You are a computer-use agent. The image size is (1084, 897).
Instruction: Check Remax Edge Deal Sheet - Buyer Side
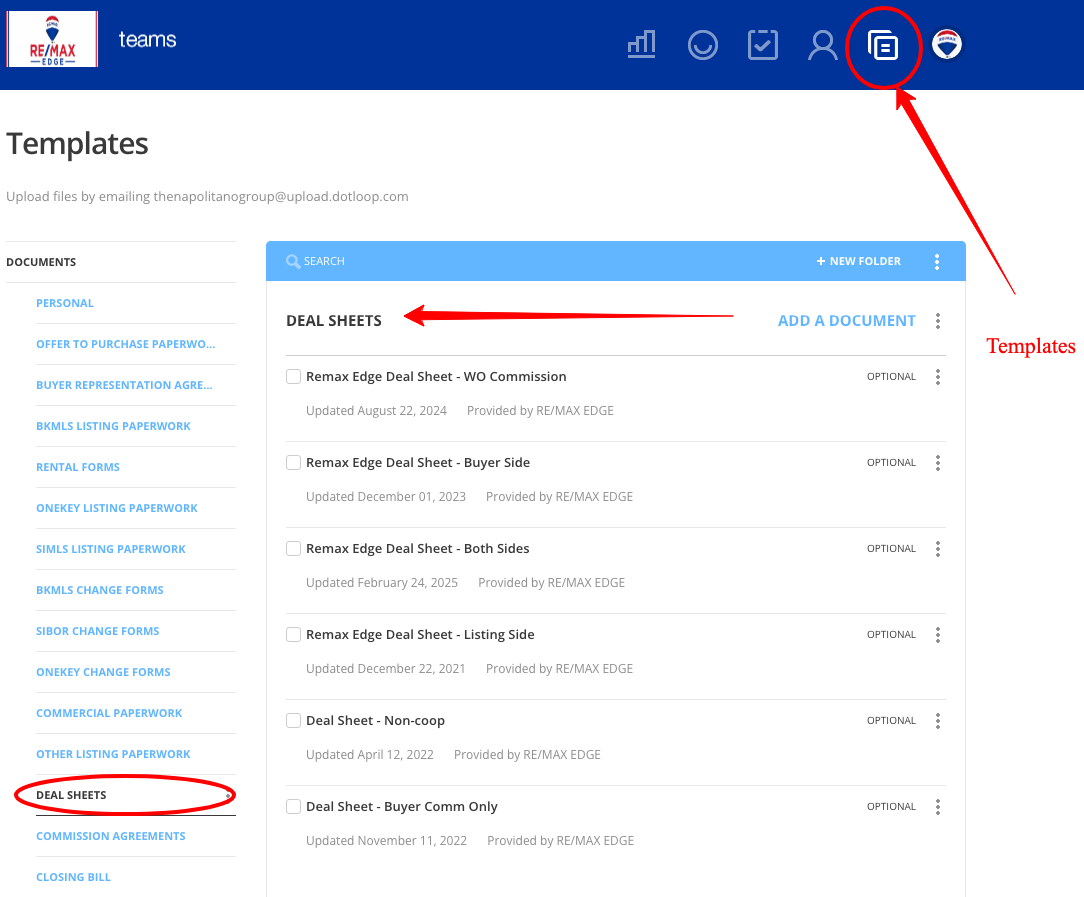pyautogui.click(x=293, y=462)
